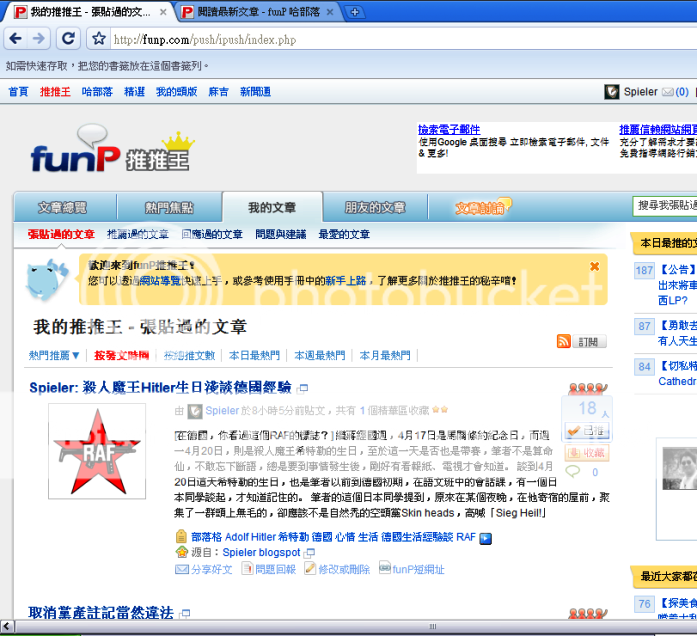
Task: Click the 收藏 collect button
Action: click(x=587, y=453)
